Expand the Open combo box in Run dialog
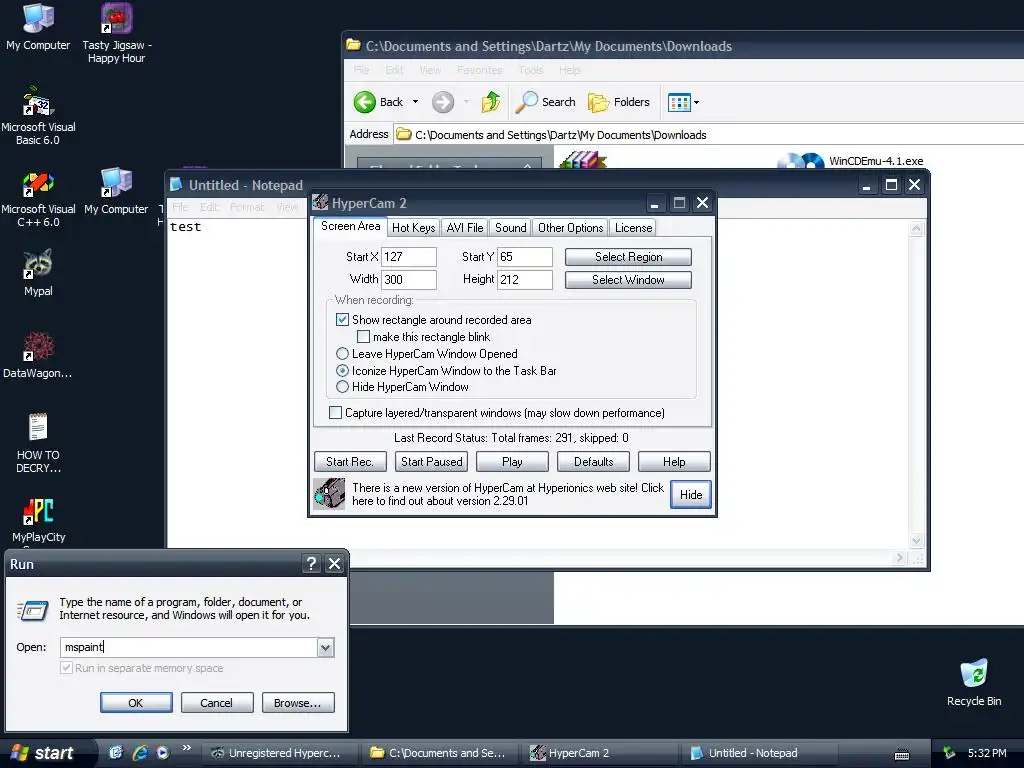 click(x=325, y=647)
